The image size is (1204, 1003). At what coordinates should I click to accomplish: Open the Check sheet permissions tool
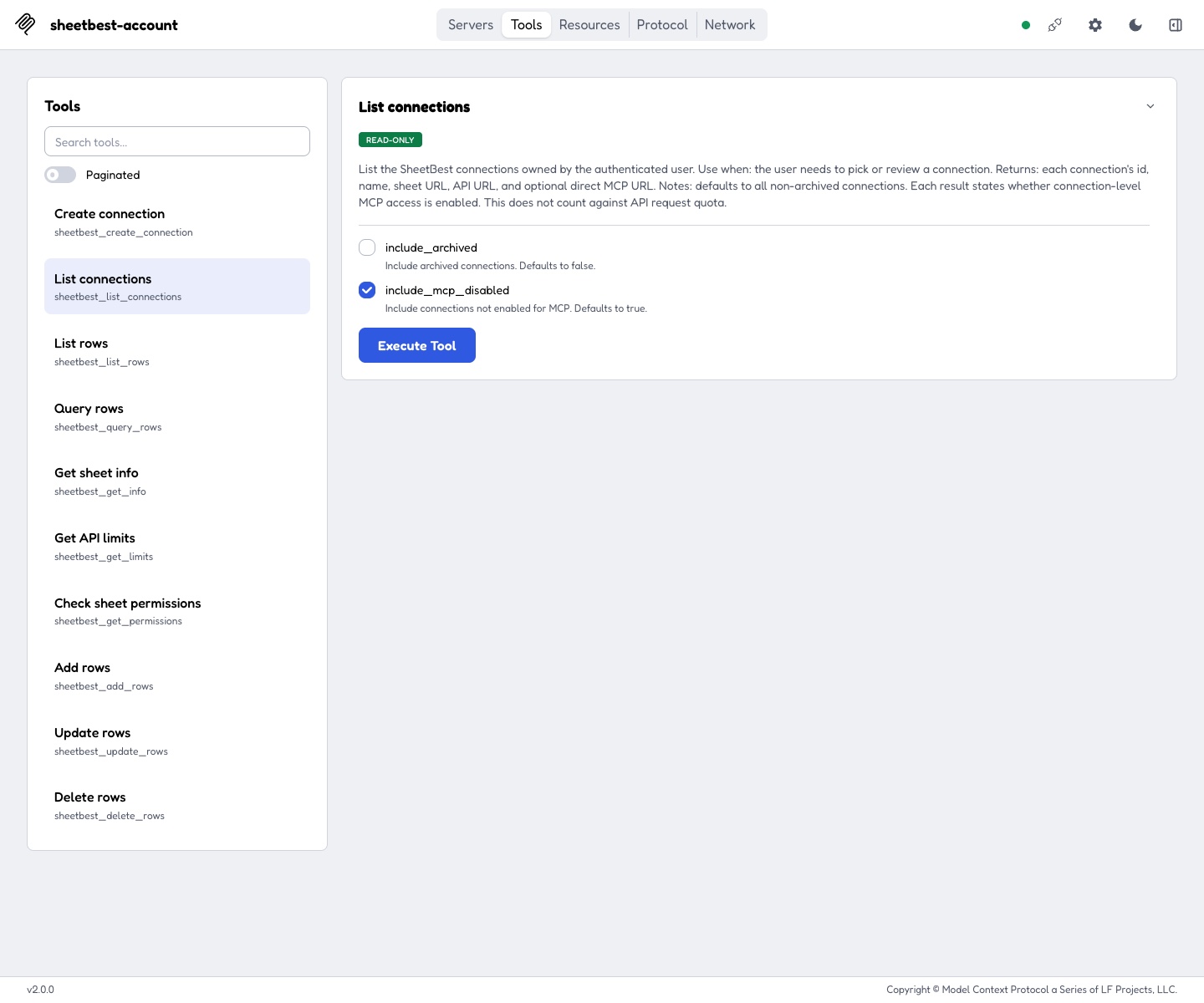tap(177, 611)
